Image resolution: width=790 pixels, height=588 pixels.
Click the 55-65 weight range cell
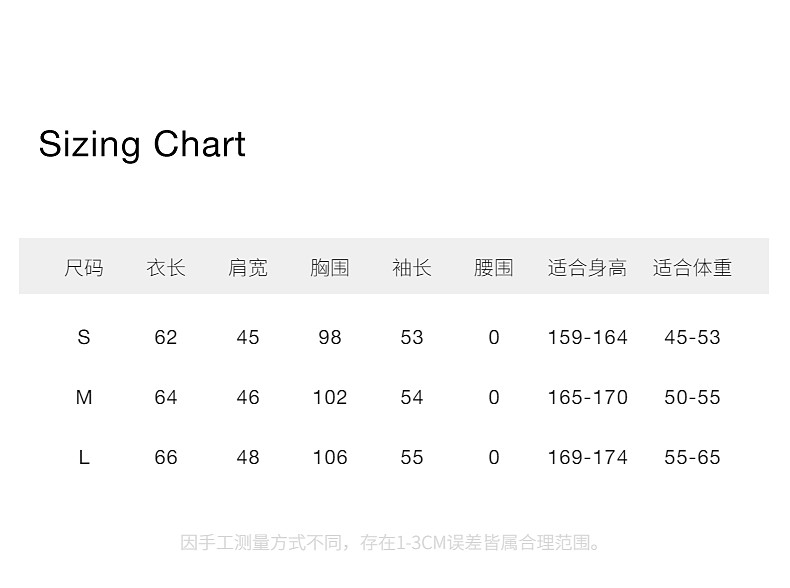(692, 458)
